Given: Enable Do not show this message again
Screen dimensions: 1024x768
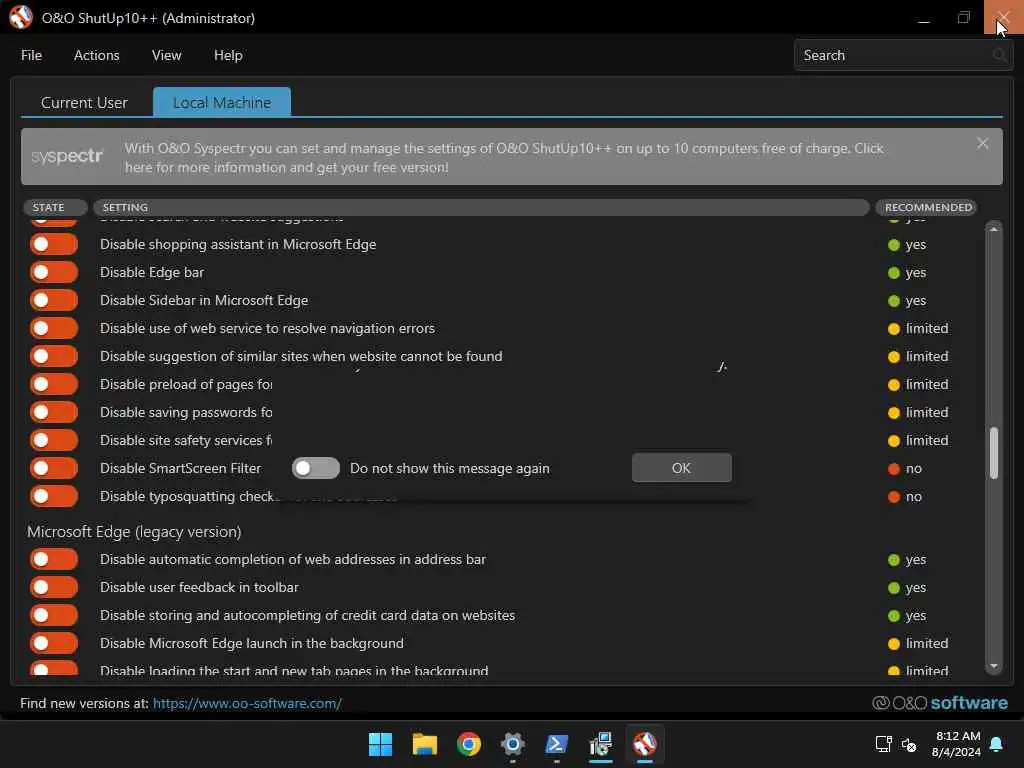Looking at the screenshot, I should [315, 468].
